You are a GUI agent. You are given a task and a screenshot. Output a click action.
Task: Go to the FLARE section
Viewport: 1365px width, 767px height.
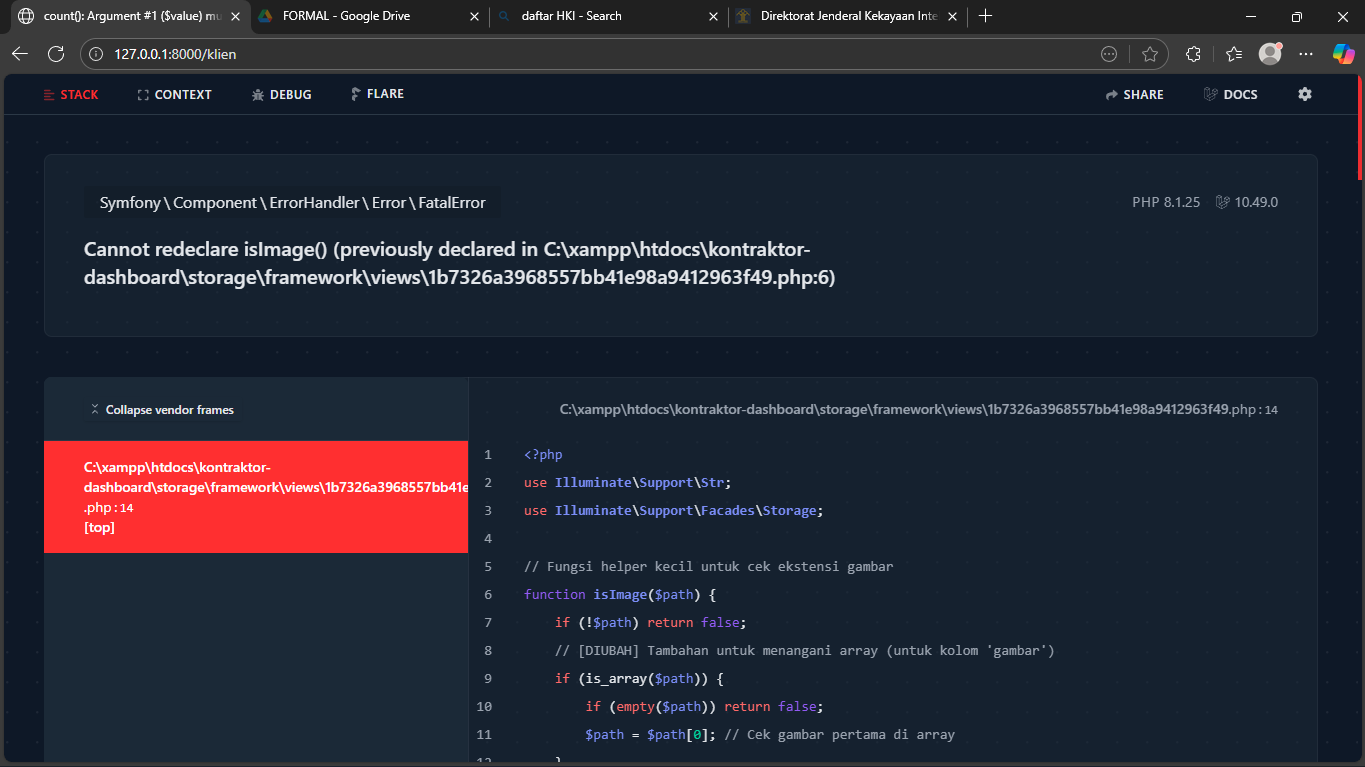pos(377,94)
